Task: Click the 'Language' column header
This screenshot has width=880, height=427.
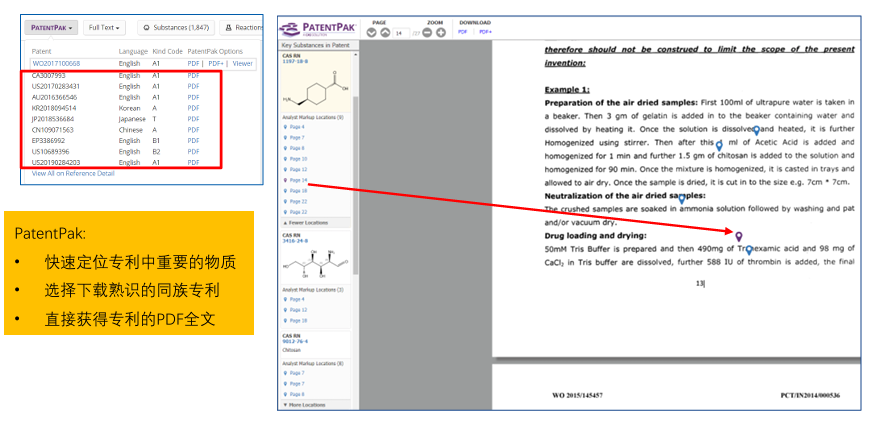Action: pos(133,51)
